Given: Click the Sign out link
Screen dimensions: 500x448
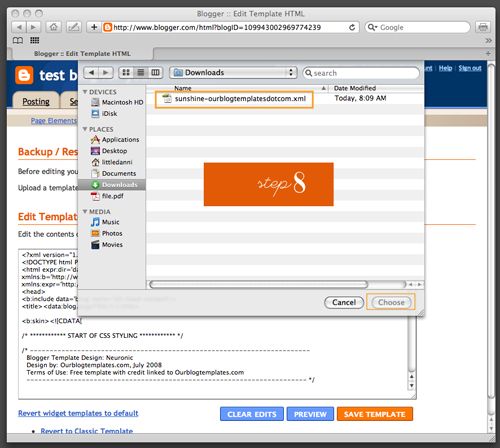Looking at the screenshot, I should pyautogui.click(x=470, y=68).
